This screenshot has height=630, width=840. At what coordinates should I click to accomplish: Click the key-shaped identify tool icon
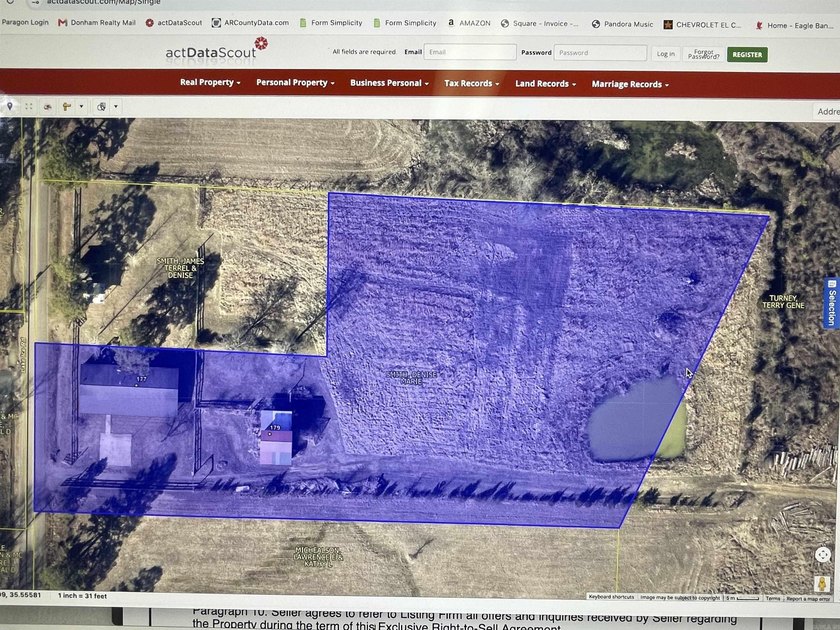click(x=66, y=107)
